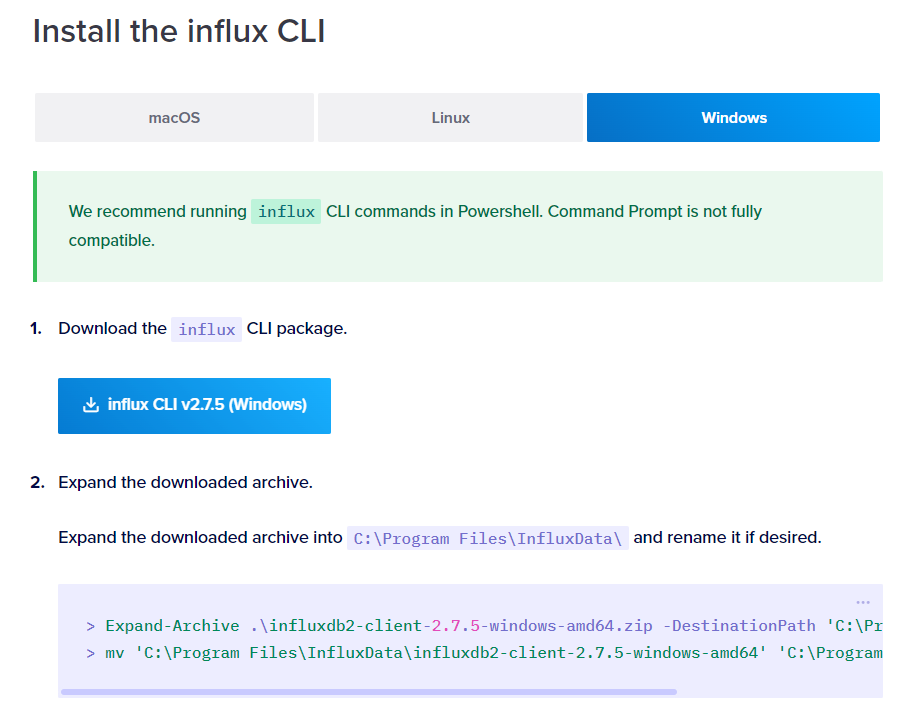The height and width of the screenshot is (711, 910).
Task: Switch to the Linux tab
Action: (x=449, y=117)
